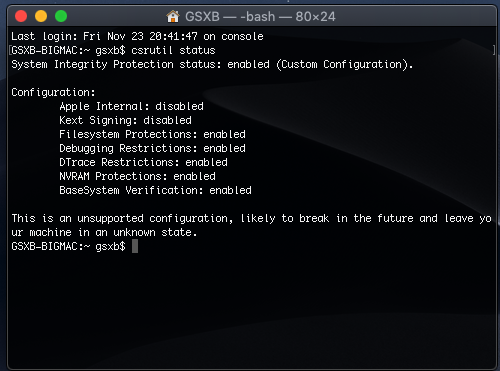This screenshot has width=500, height=371.
Task: Click the right bracket mark beside first prompt
Action: 494,50
